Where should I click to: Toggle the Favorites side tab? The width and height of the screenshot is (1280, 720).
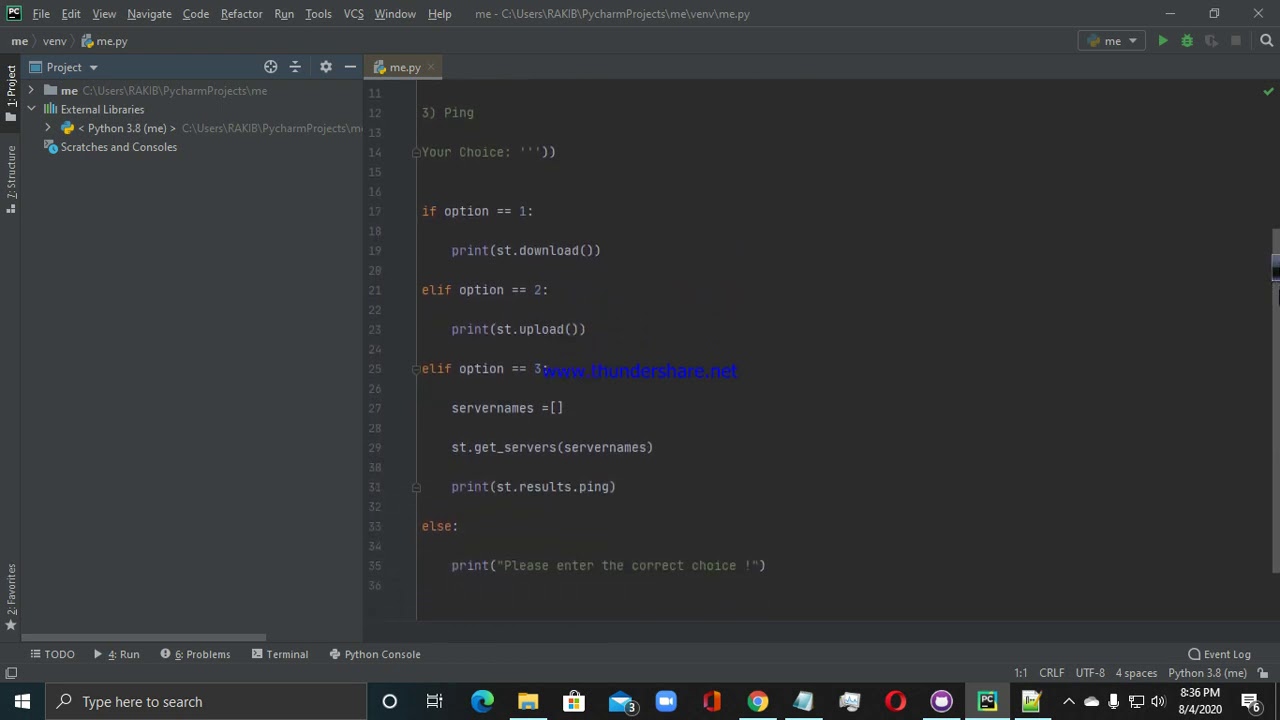click(x=11, y=595)
